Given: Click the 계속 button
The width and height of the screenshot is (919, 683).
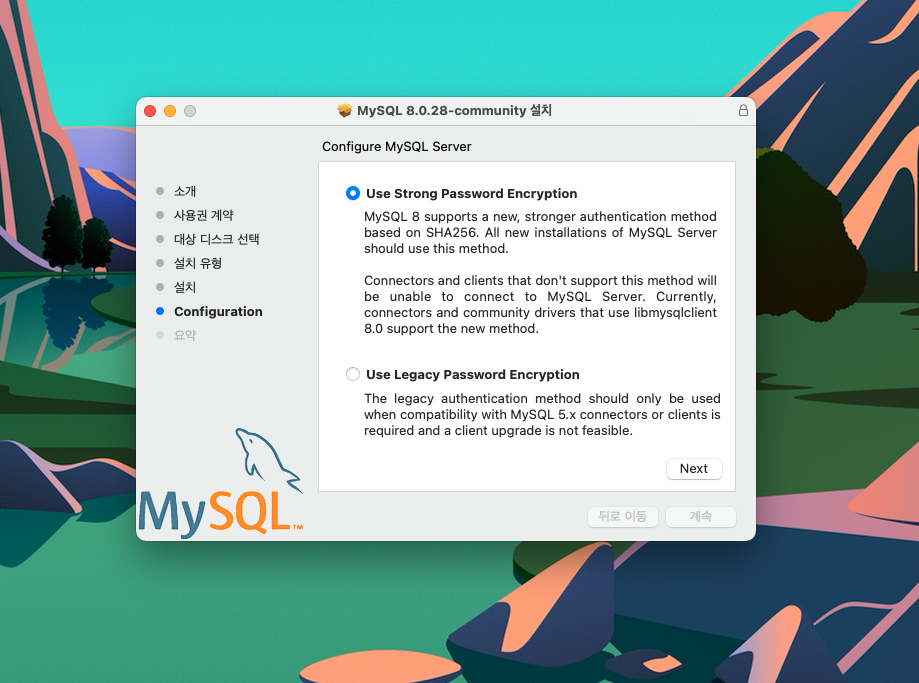Looking at the screenshot, I should [x=700, y=517].
